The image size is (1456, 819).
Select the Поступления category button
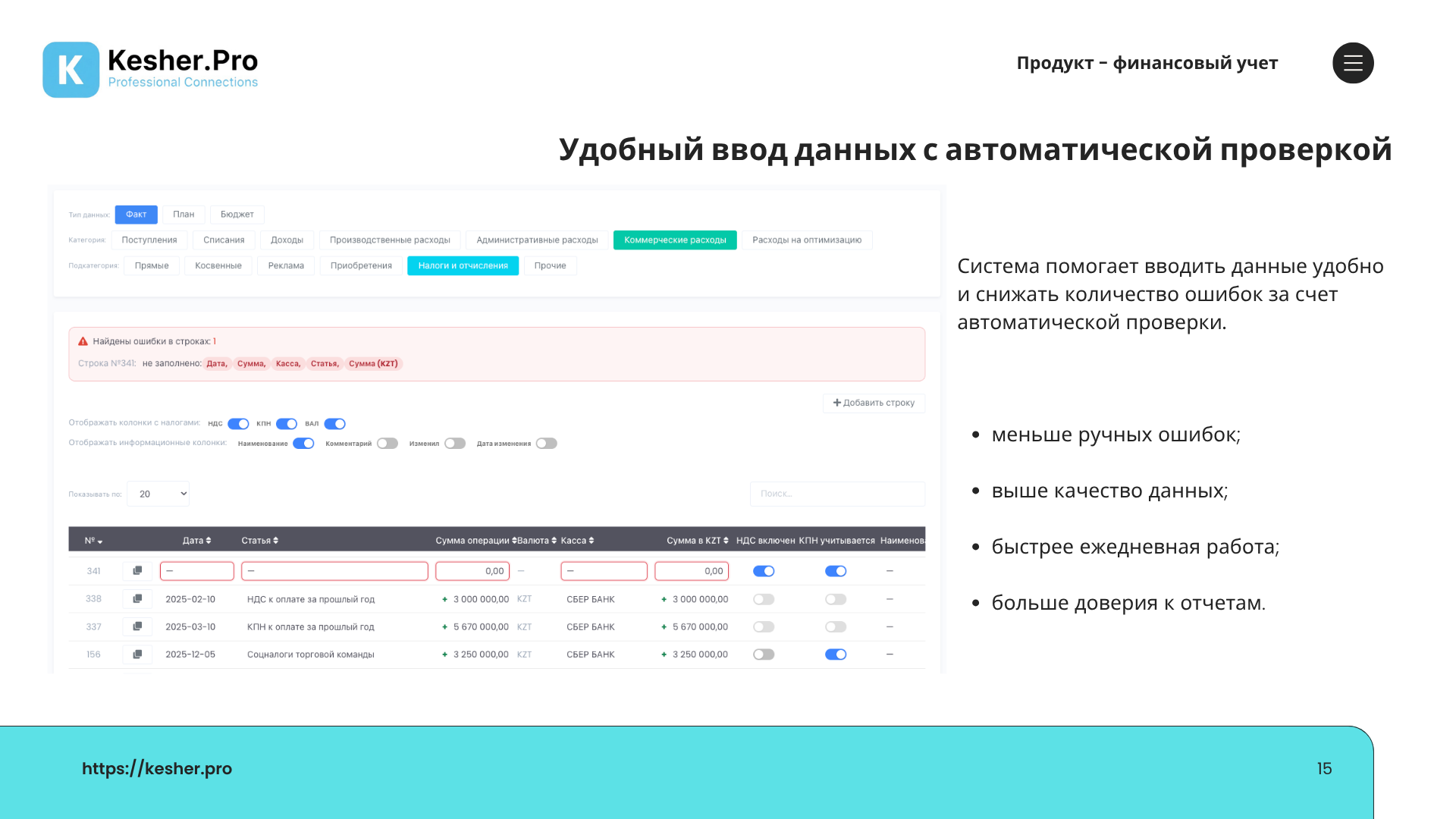coord(149,240)
